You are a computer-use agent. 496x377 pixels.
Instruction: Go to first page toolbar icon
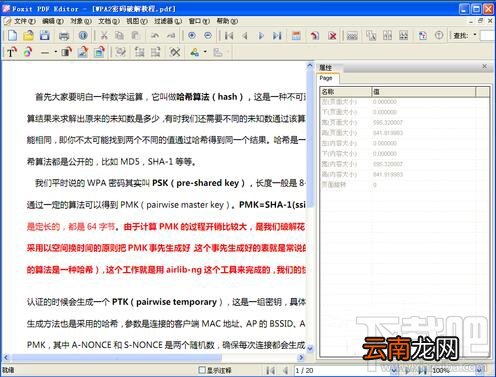coord(229,36)
